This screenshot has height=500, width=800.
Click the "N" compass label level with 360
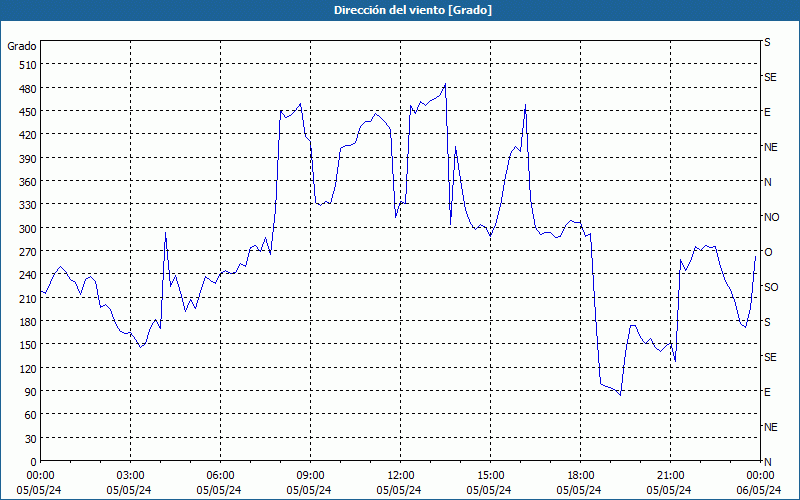[767, 182]
